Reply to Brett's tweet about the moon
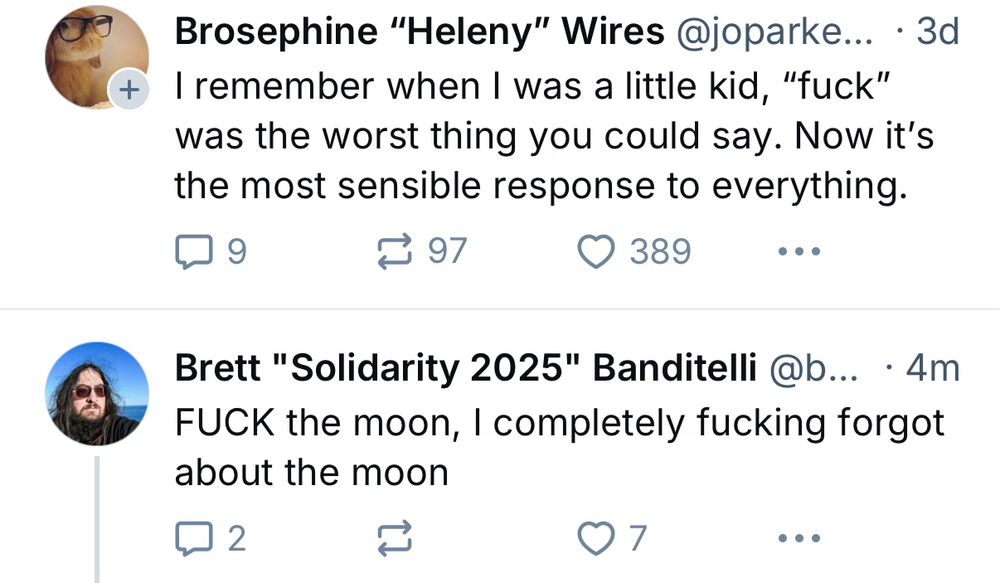 click(195, 538)
